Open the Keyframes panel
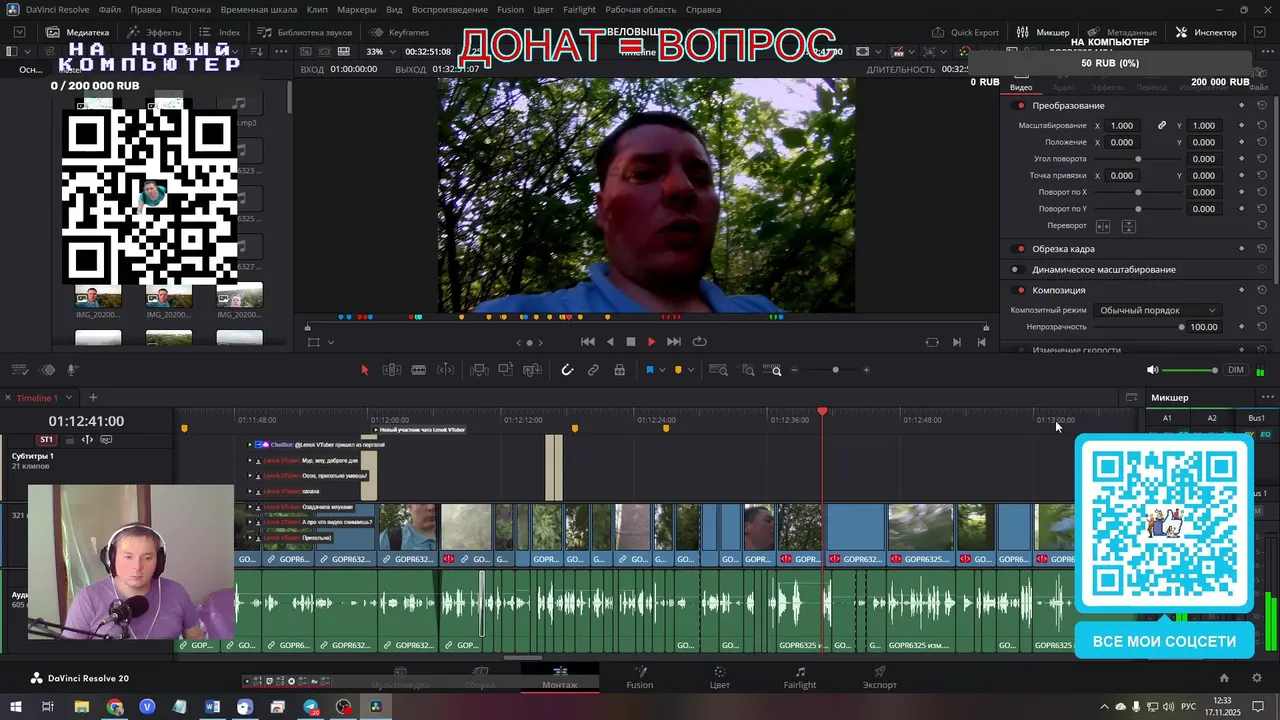 click(399, 32)
